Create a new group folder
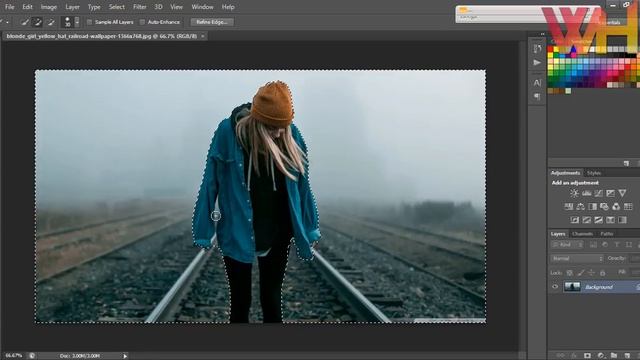This screenshot has height=360, width=640. (614, 356)
